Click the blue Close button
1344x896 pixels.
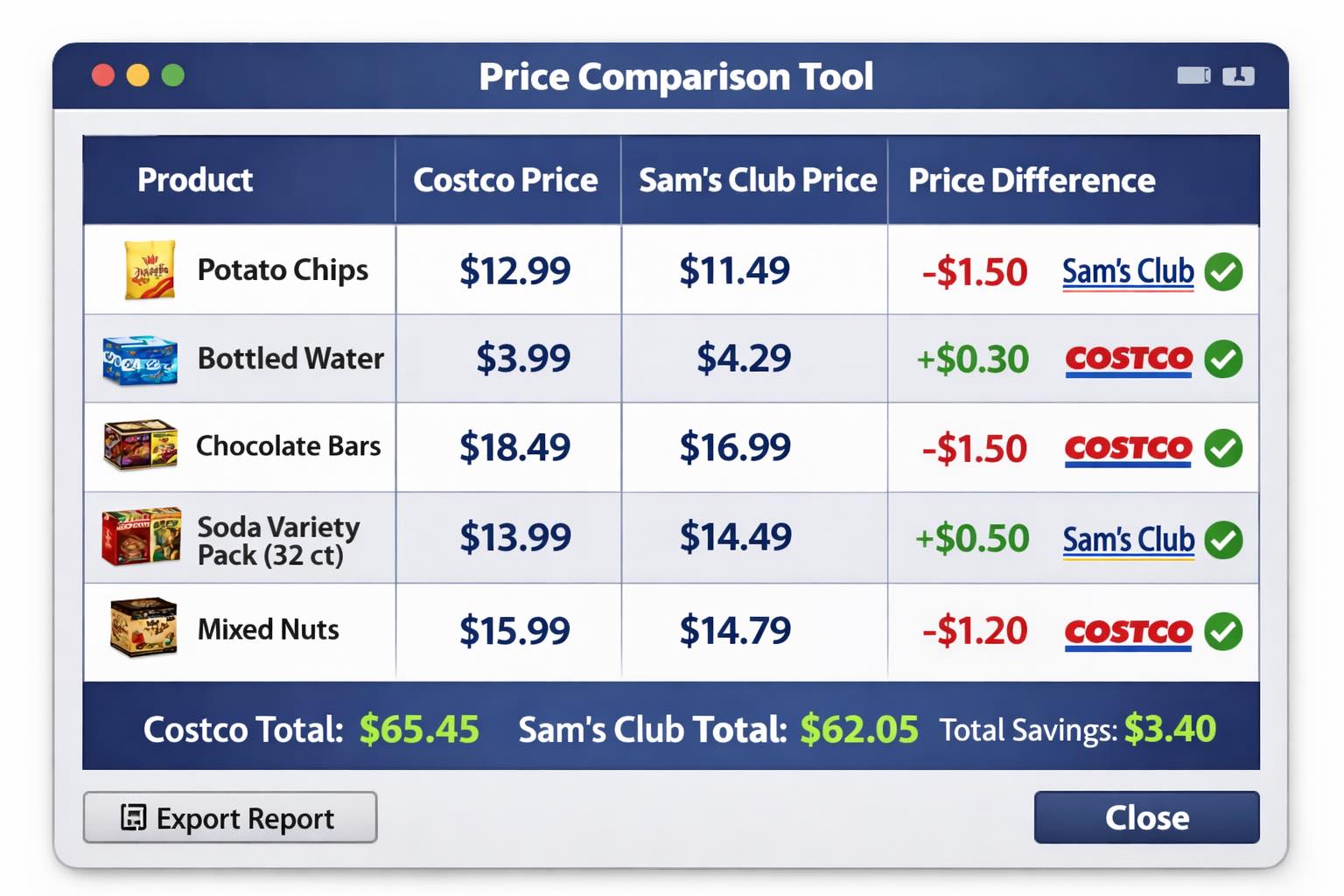click(1147, 817)
